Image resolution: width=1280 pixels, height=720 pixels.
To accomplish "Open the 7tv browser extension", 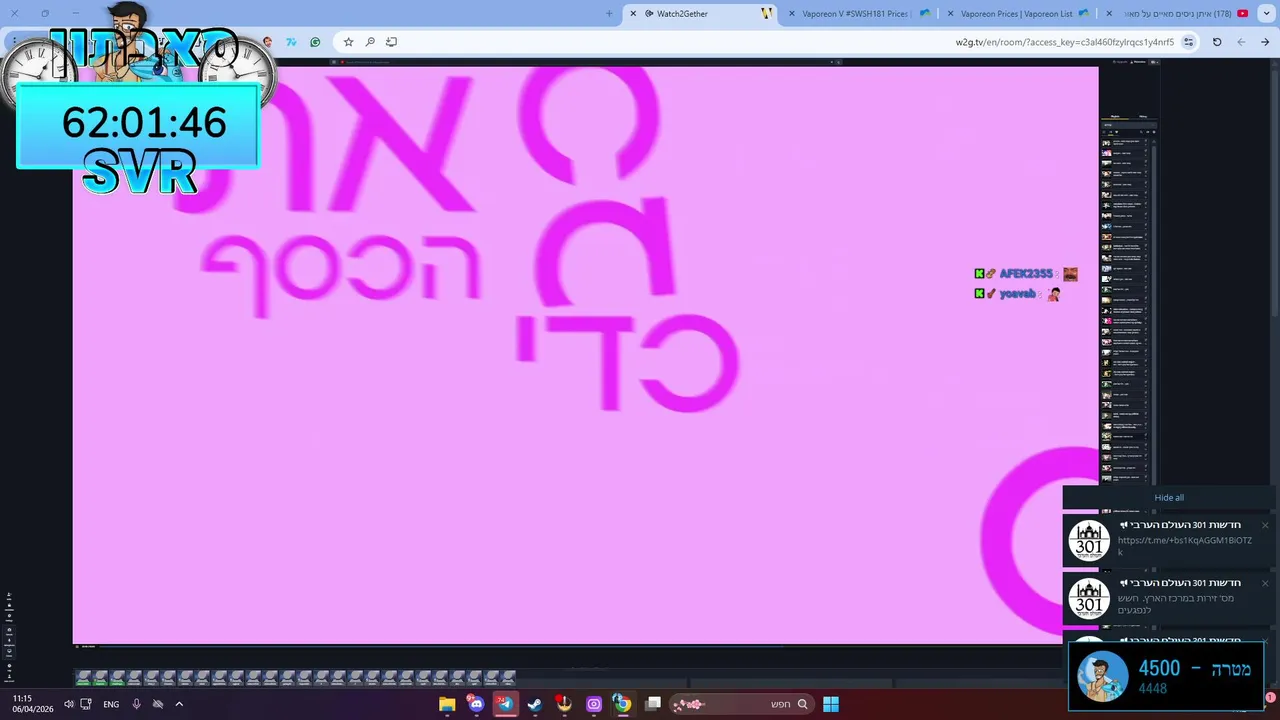I will click(291, 42).
